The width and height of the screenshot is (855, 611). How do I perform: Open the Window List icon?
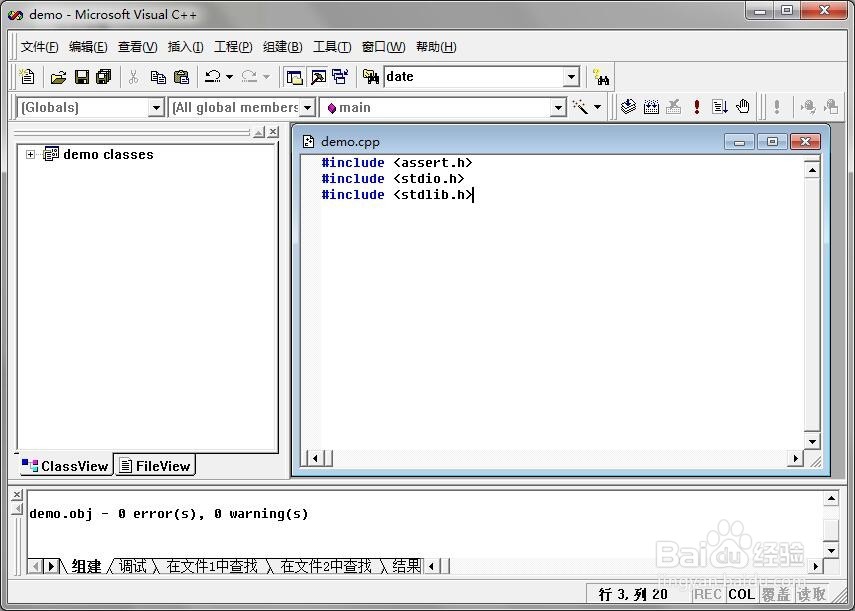(340, 77)
